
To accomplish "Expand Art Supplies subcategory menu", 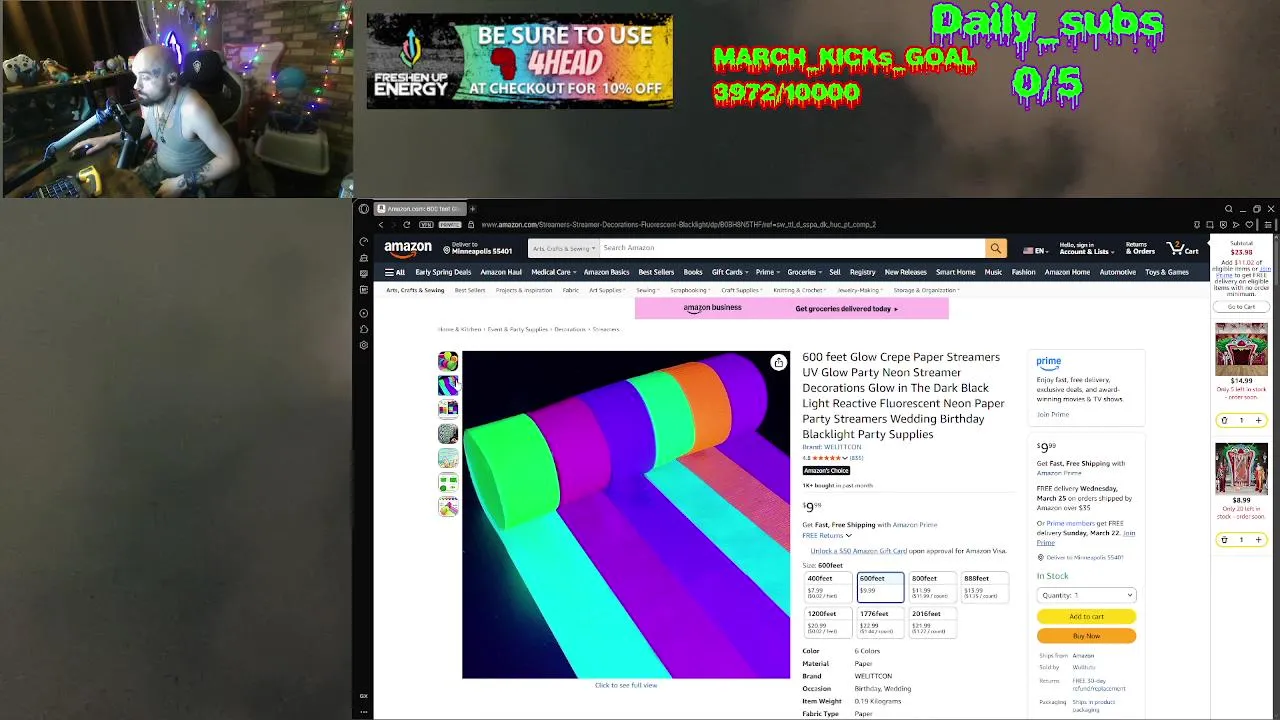I will click(x=606, y=290).
